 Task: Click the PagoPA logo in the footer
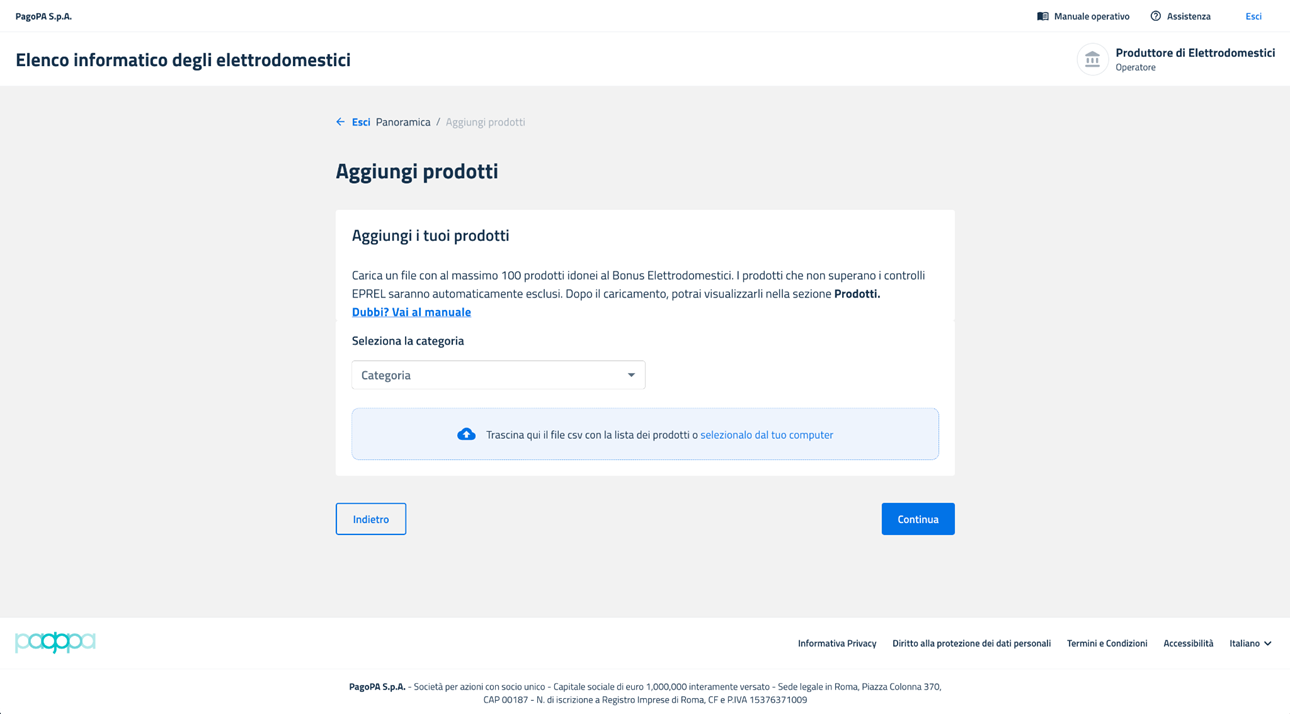[55, 642]
